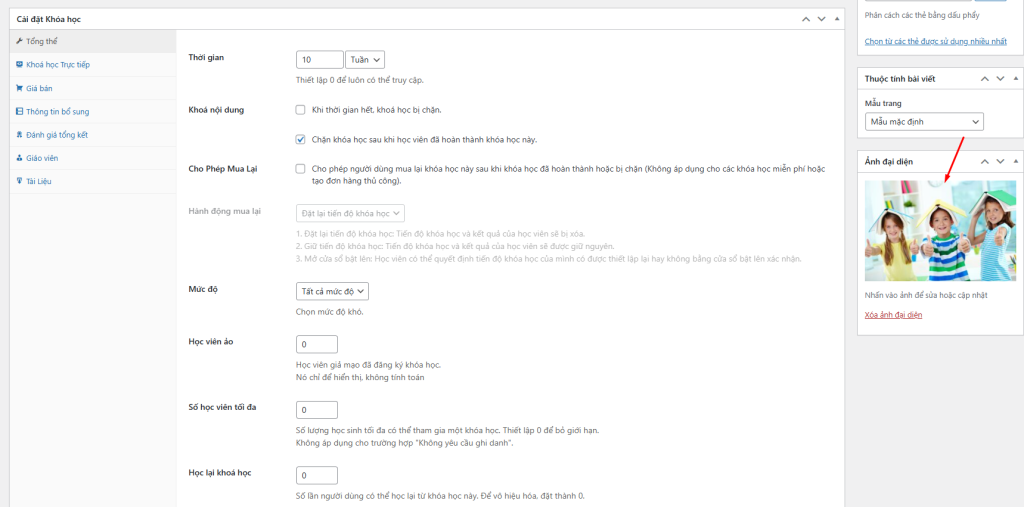Image resolution: width=1024 pixels, height=507 pixels.
Task: Click the Xóa ảnh đại diện link
Action: pyautogui.click(x=893, y=315)
